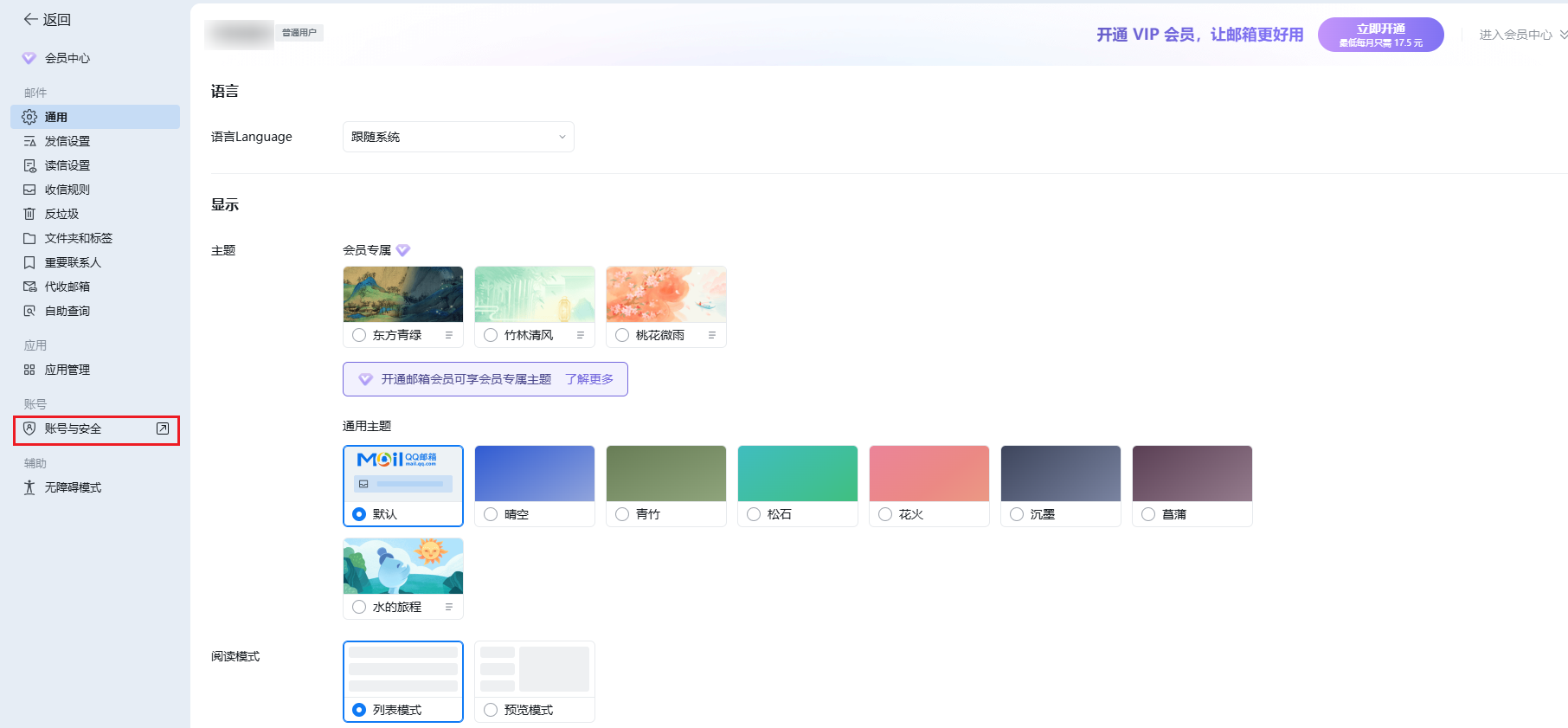This screenshot has width=1568, height=728.
Task: Select the 竹林清风 theme radio button
Action: click(x=491, y=335)
